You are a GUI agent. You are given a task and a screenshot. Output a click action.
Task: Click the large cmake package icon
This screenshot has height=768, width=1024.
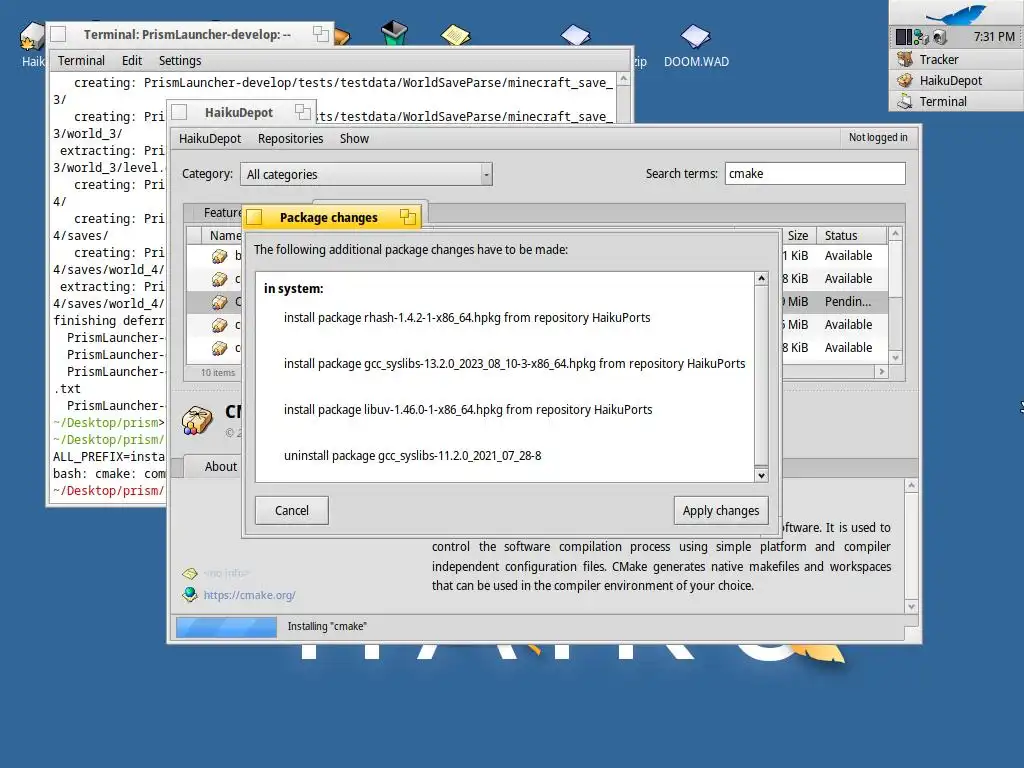tap(197, 420)
